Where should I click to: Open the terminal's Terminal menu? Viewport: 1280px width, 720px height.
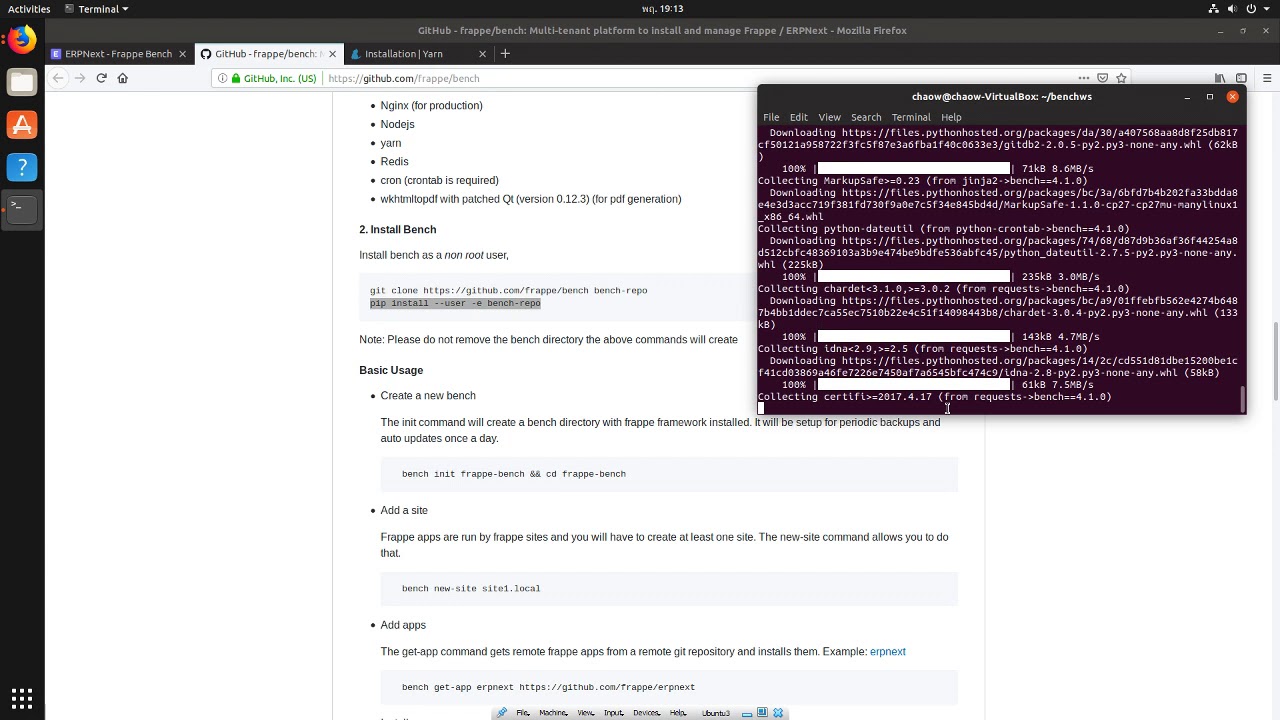coord(910,117)
